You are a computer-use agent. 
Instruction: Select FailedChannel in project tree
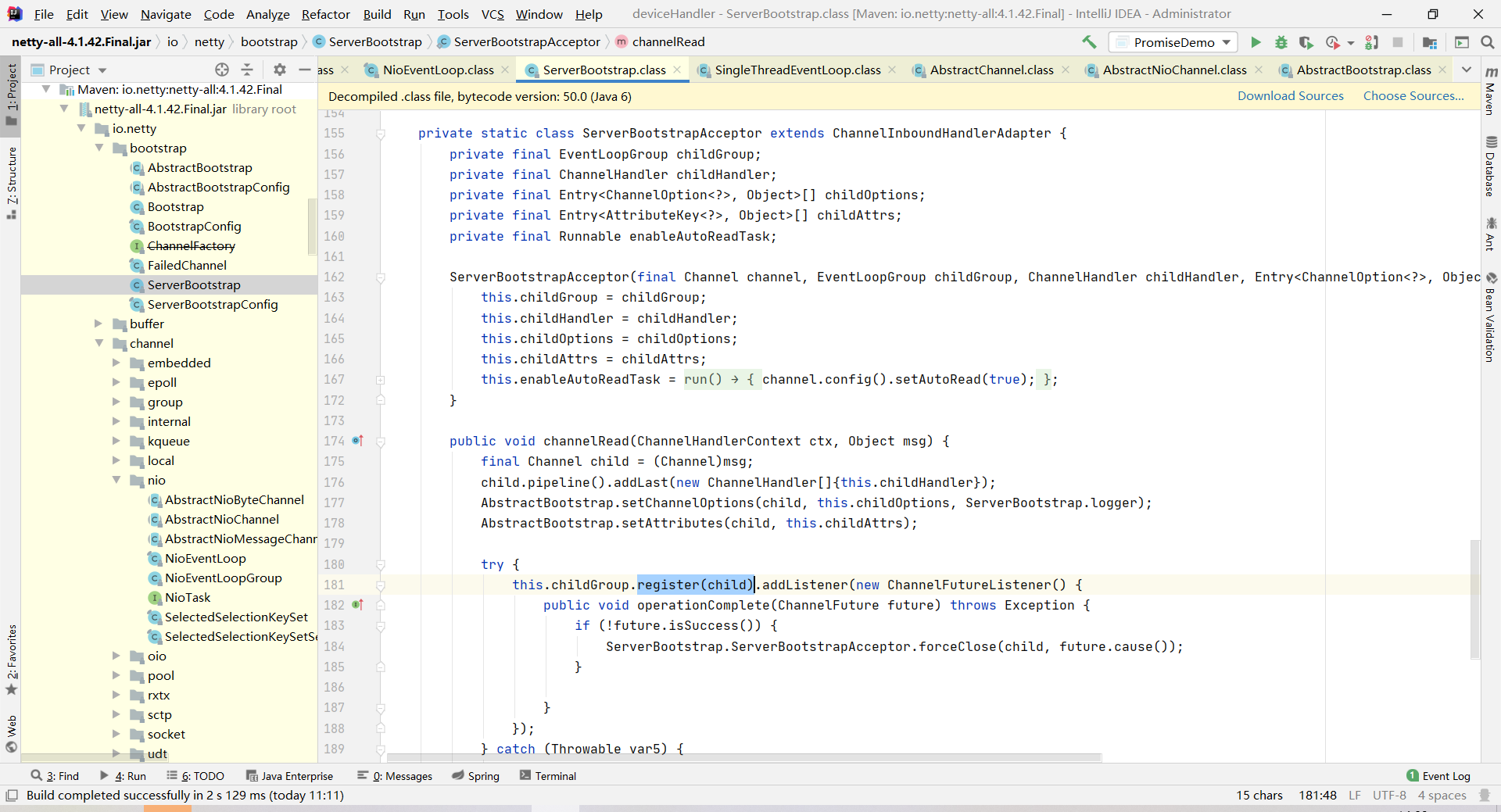click(x=187, y=265)
